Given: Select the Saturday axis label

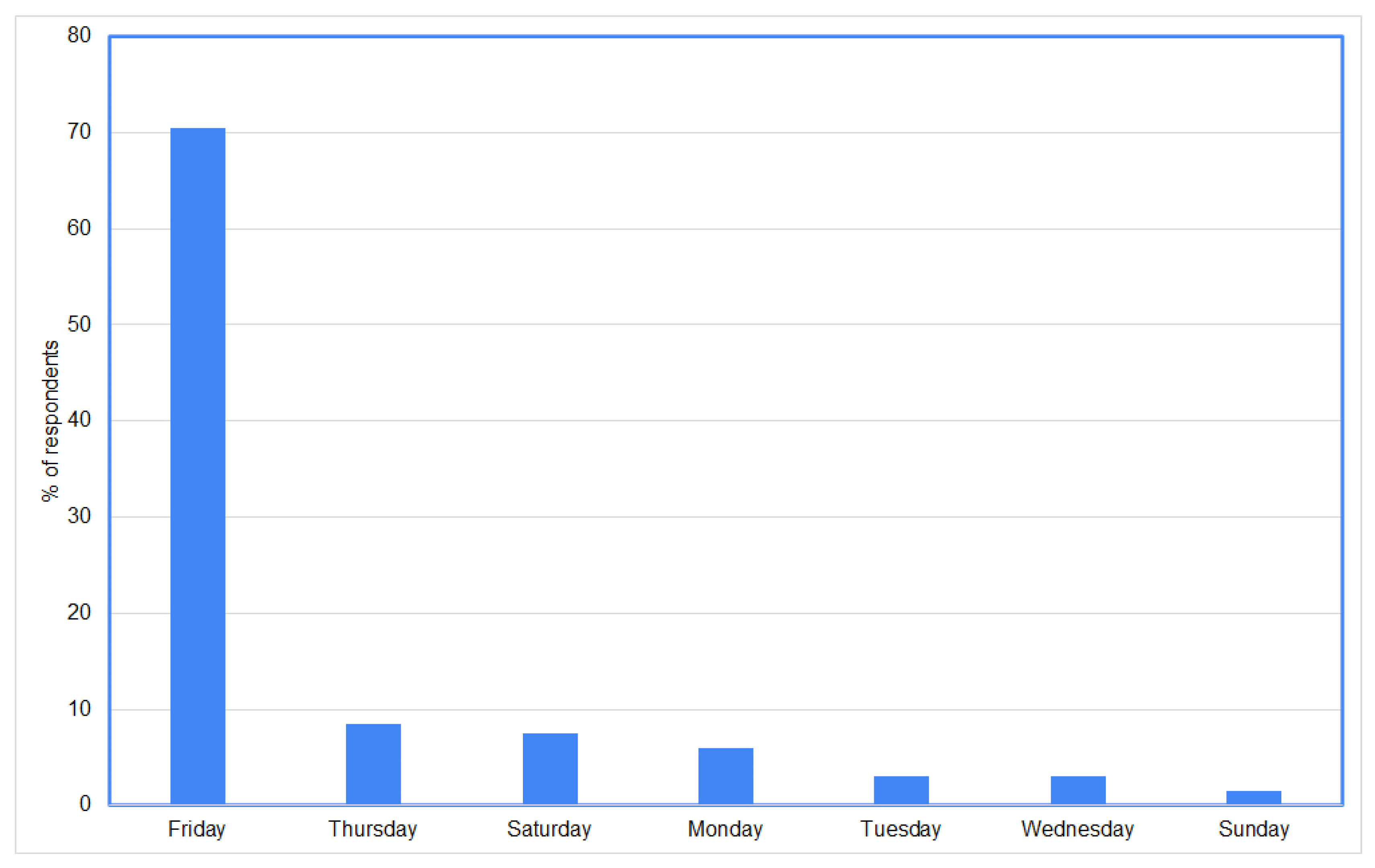Looking at the screenshot, I should point(549,829).
